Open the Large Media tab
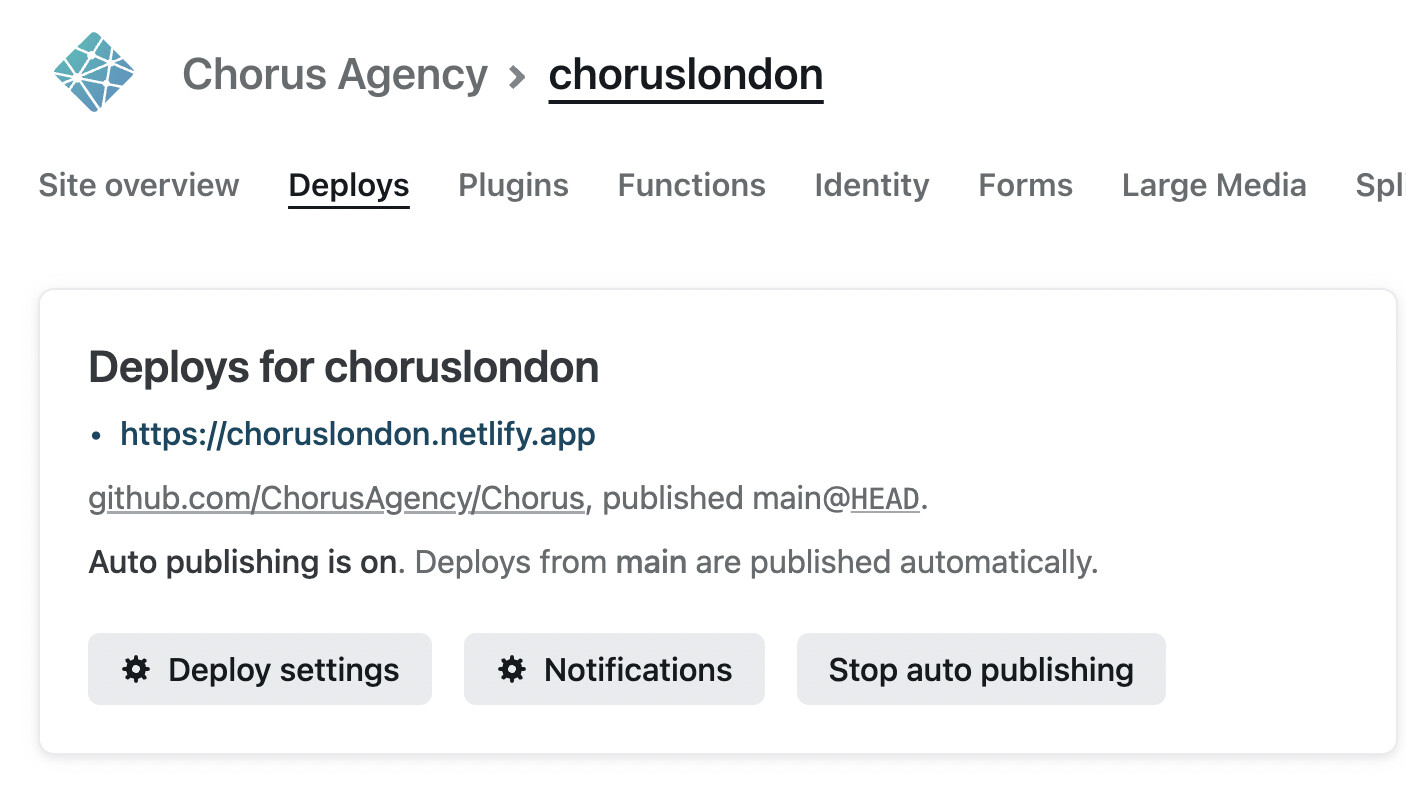This screenshot has width=1406, height=788. click(x=1214, y=185)
